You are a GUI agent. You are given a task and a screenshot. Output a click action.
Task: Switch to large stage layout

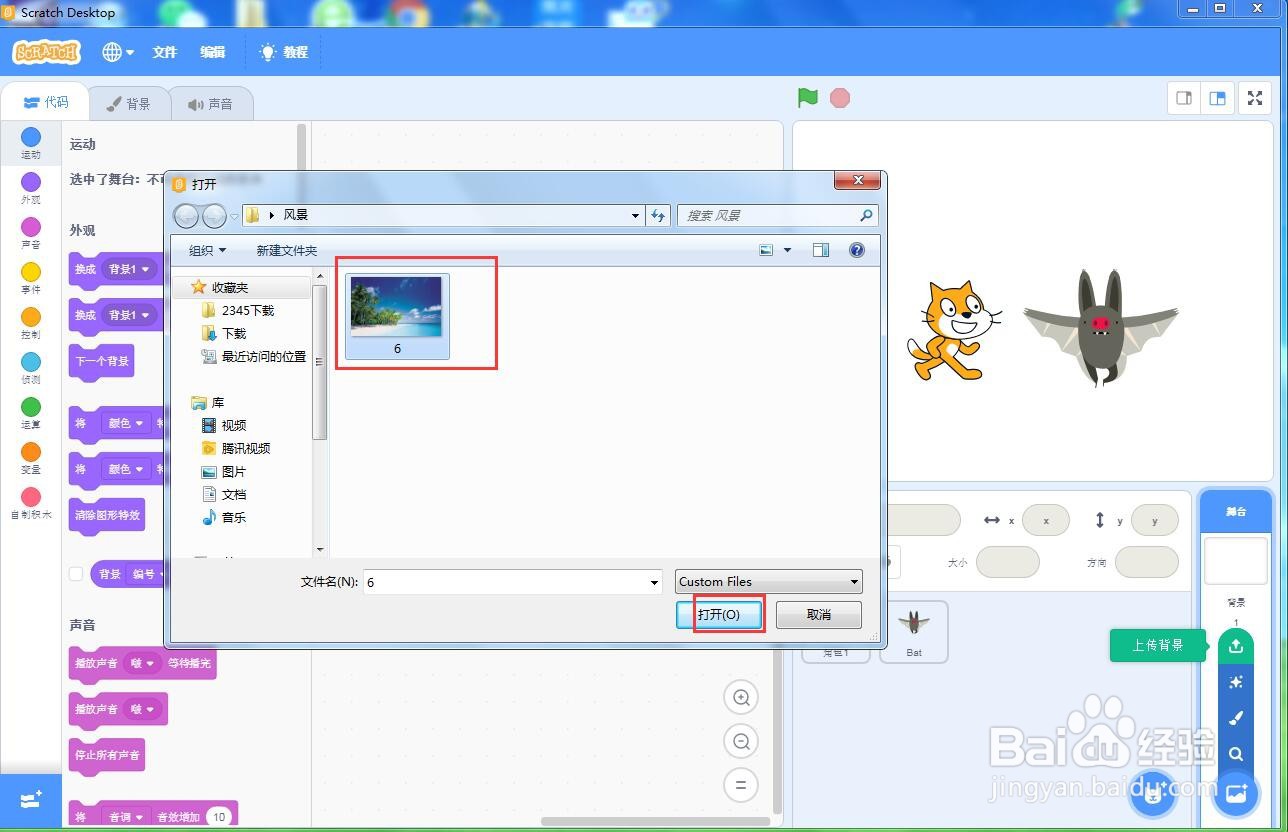point(1217,98)
